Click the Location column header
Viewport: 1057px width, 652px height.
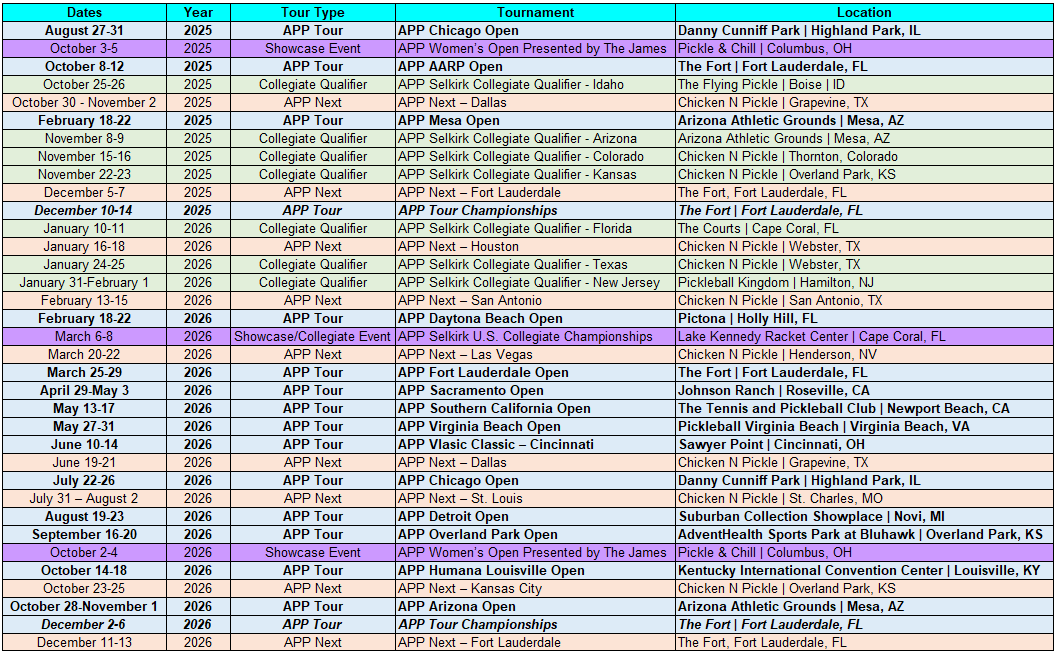point(865,12)
